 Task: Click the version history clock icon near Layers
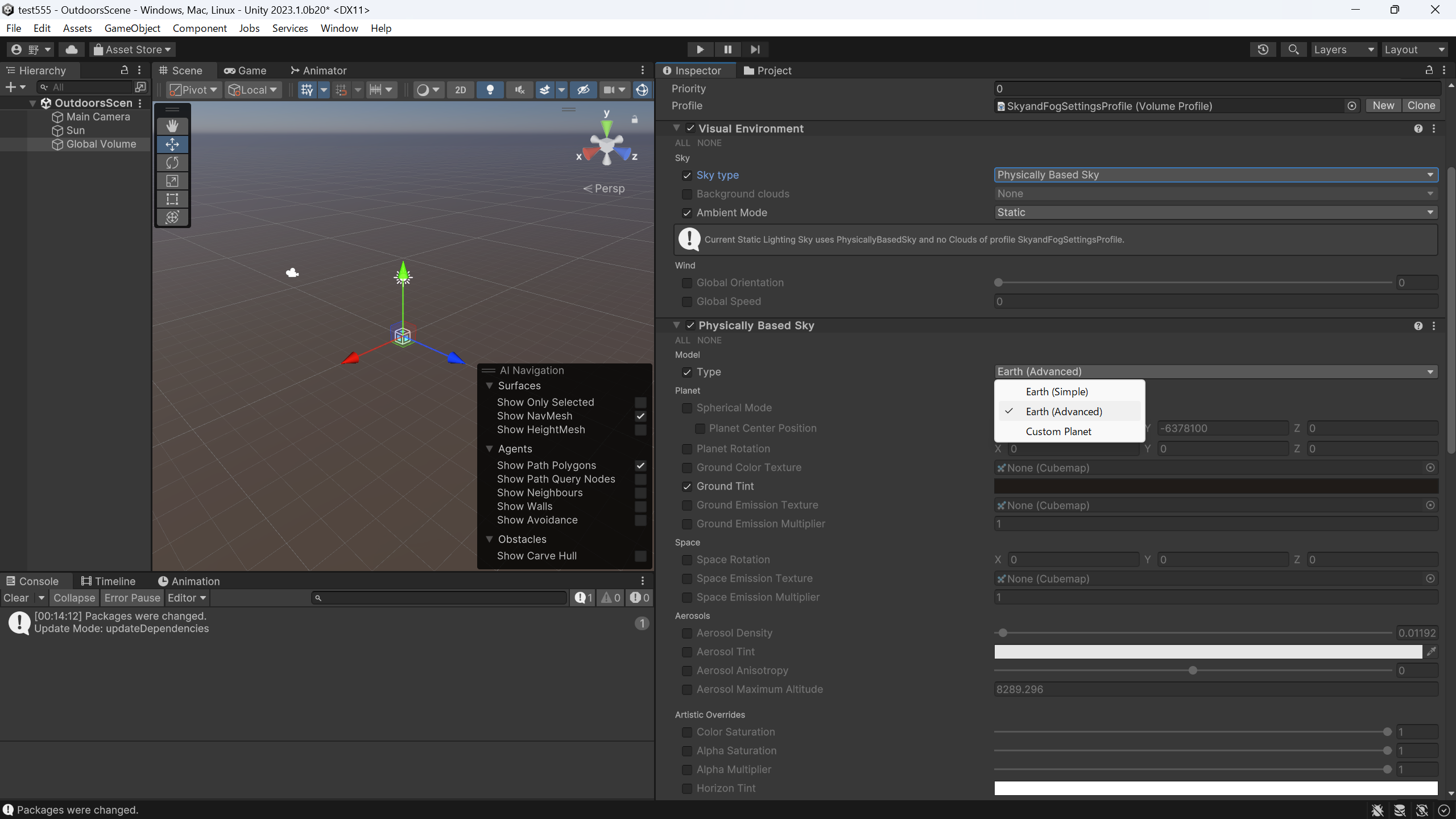point(1262,49)
